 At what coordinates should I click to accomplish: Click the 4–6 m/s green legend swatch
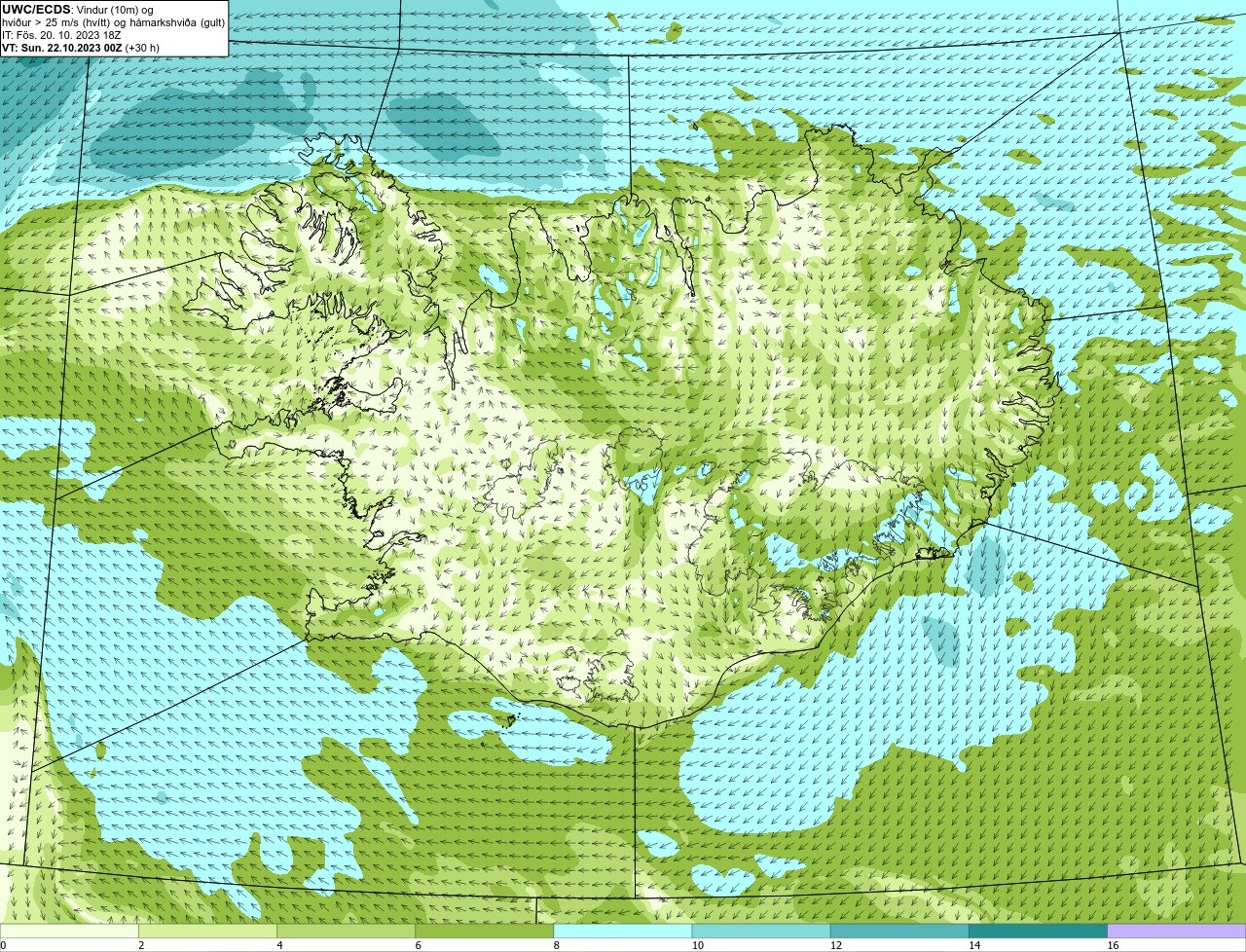(x=346, y=932)
